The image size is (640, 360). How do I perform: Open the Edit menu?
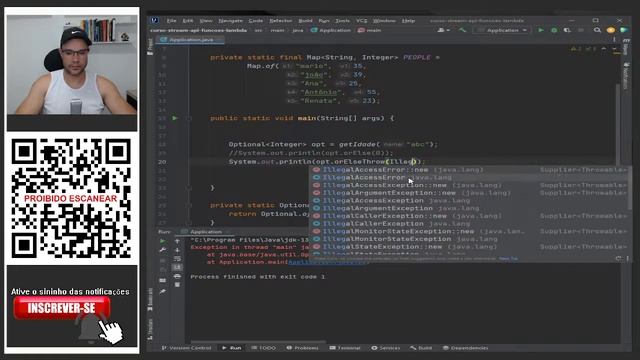(x=188, y=20)
